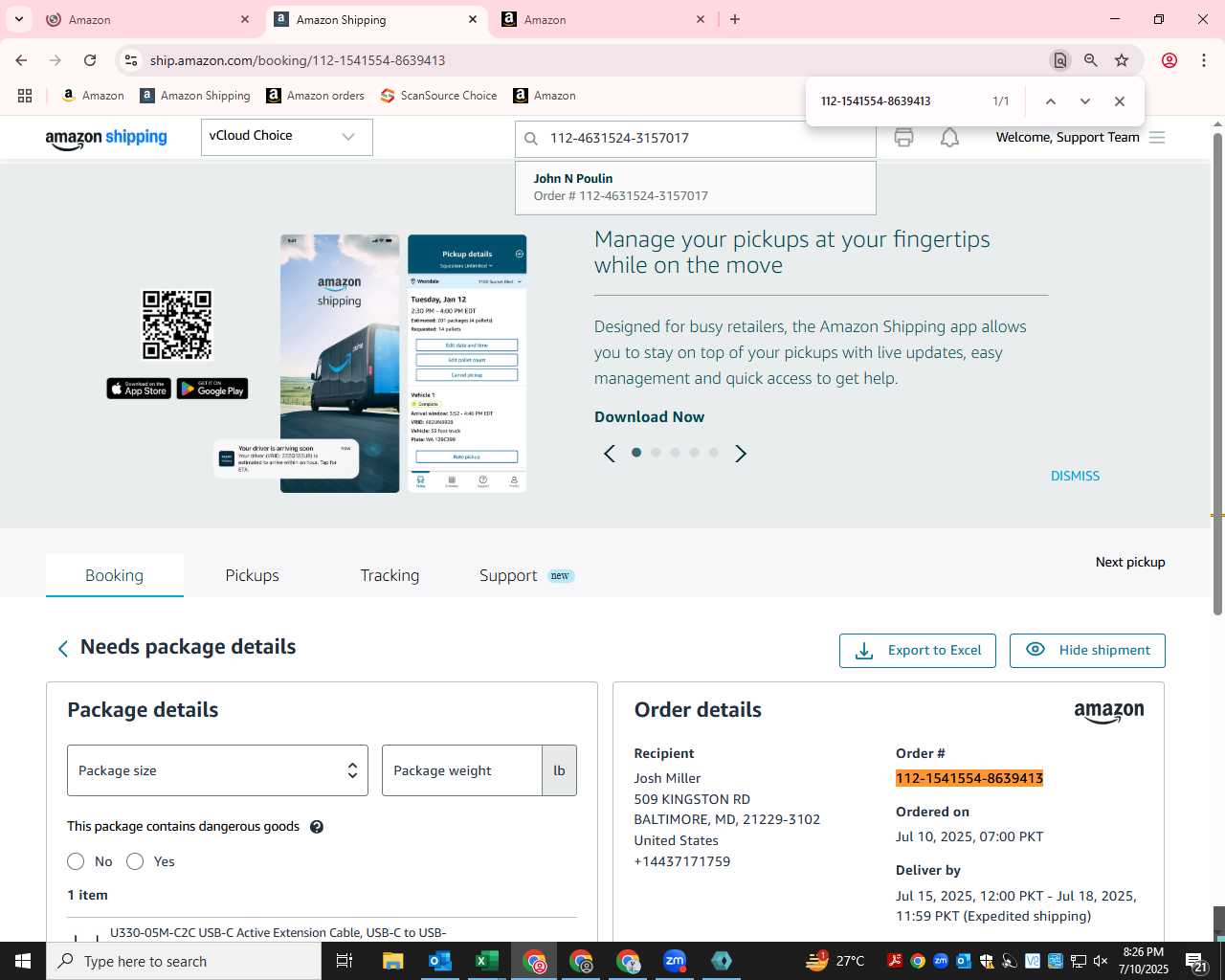1225x980 pixels.
Task: Show the next banner slide with right chevron
Action: 740,454
